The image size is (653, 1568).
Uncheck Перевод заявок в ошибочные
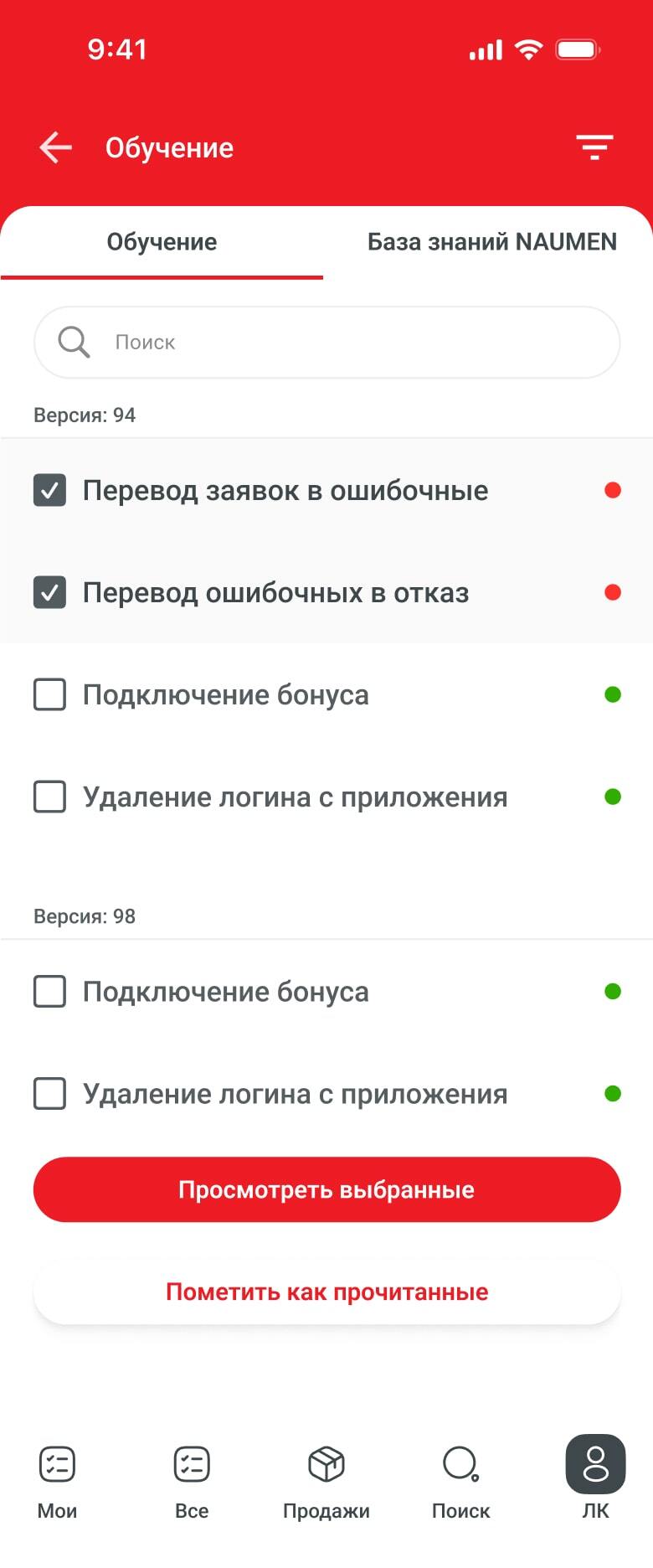pyautogui.click(x=50, y=491)
